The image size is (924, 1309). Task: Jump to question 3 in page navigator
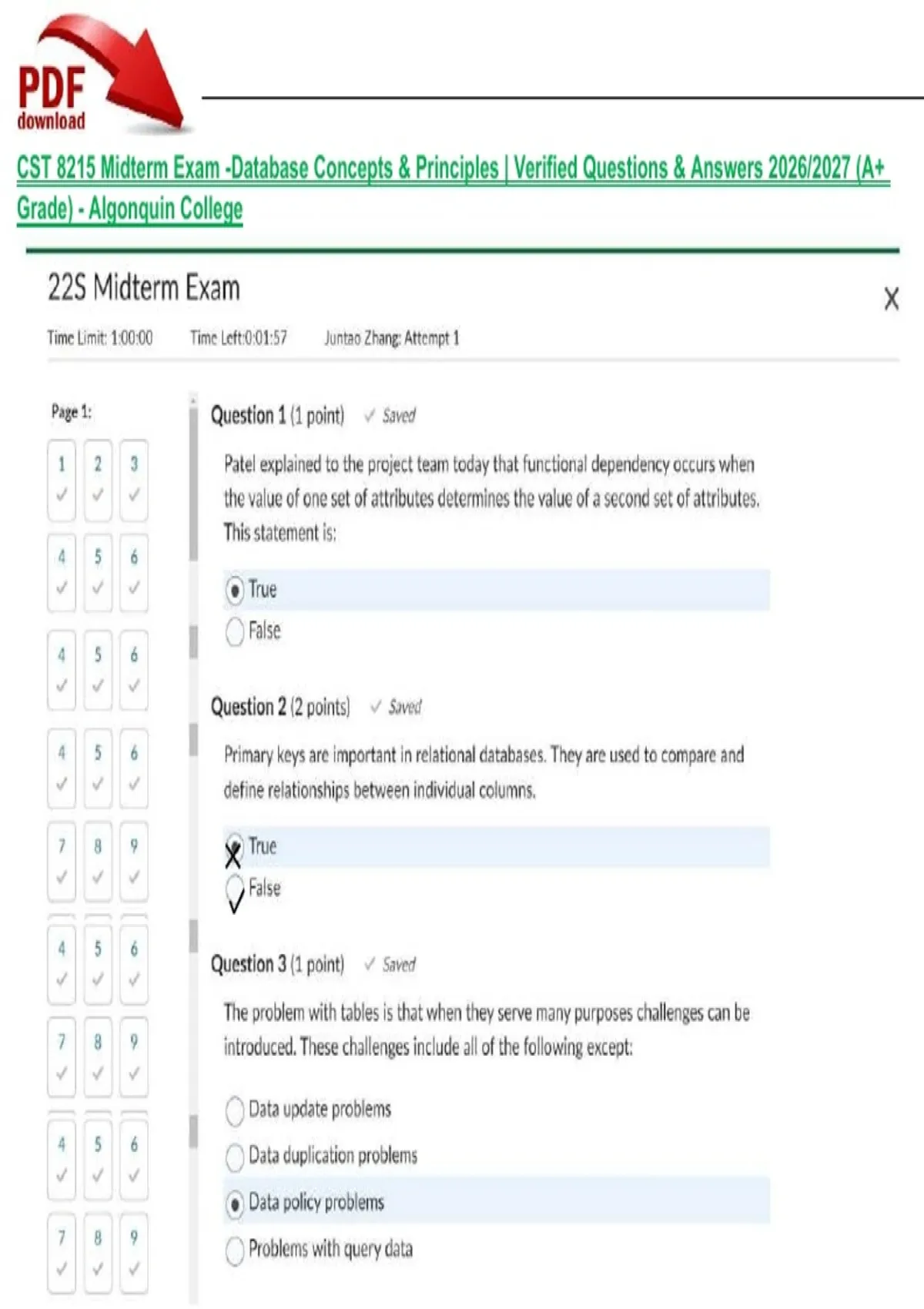tap(134, 480)
